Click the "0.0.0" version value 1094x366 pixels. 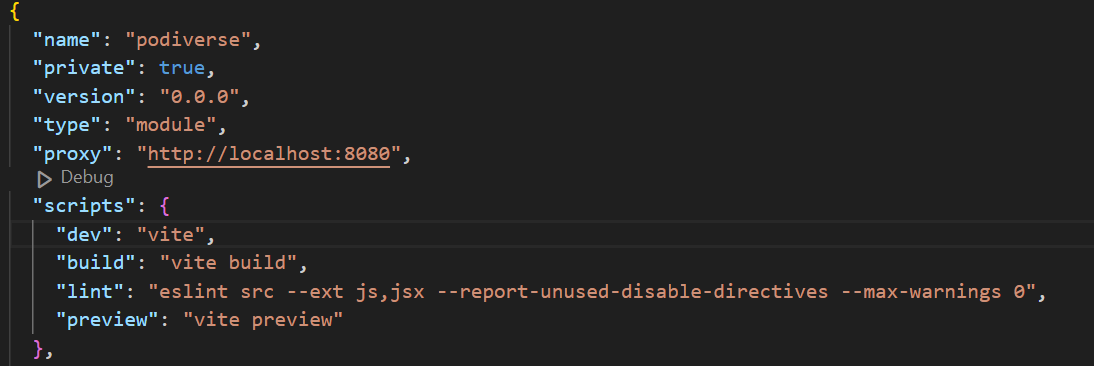pos(199,97)
